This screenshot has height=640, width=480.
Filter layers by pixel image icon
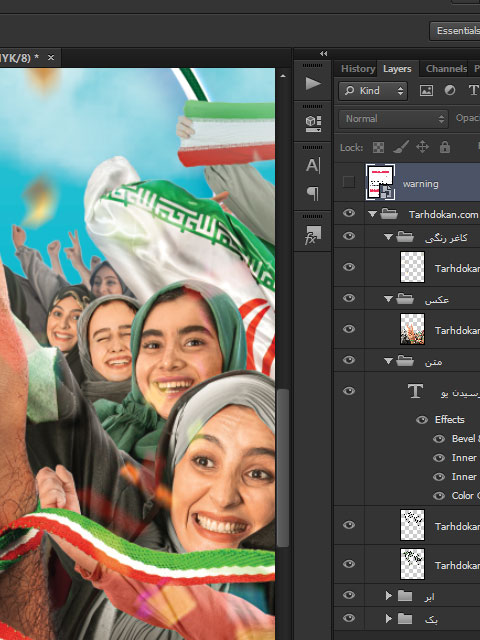click(x=426, y=91)
